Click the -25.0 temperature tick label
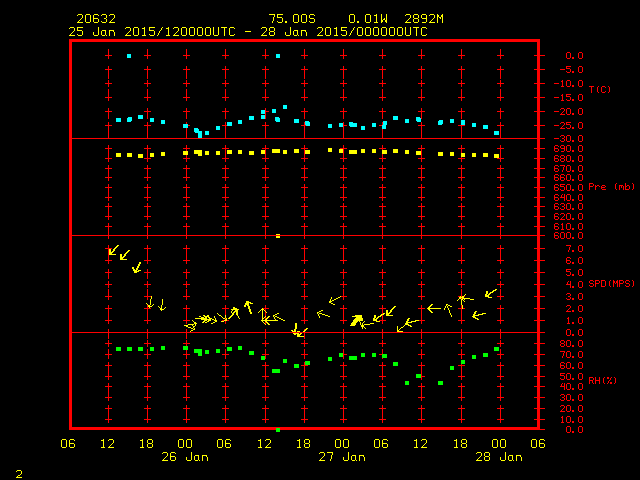 coord(569,125)
